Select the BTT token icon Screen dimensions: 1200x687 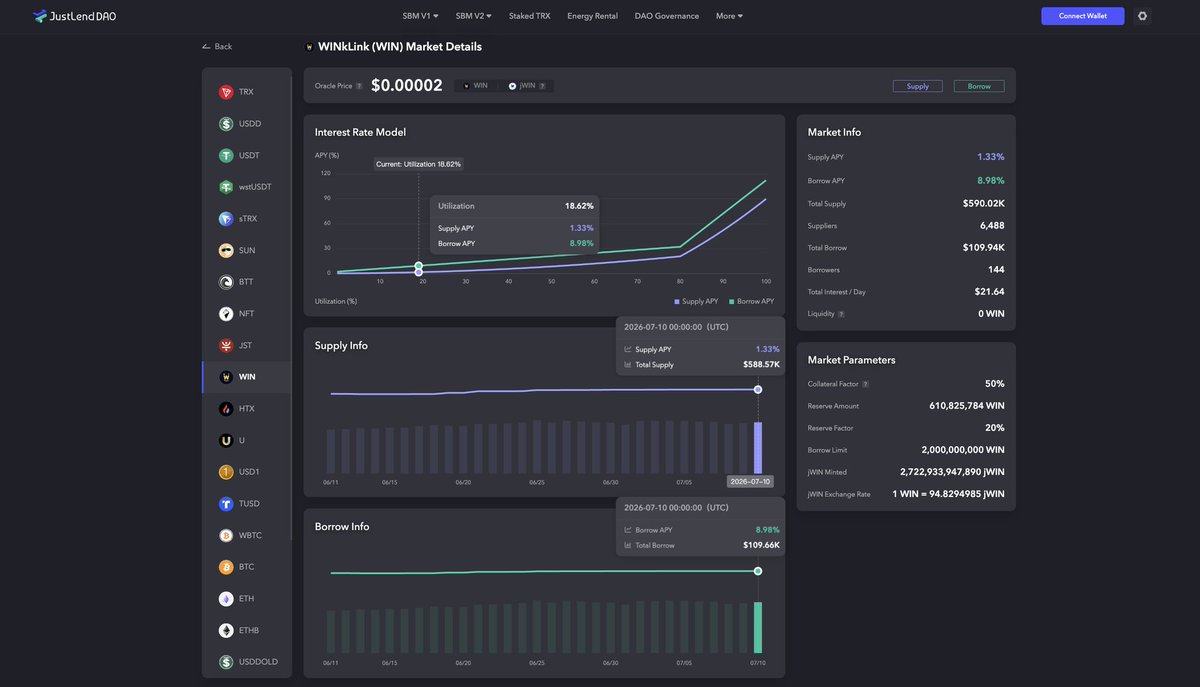(226, 282)
